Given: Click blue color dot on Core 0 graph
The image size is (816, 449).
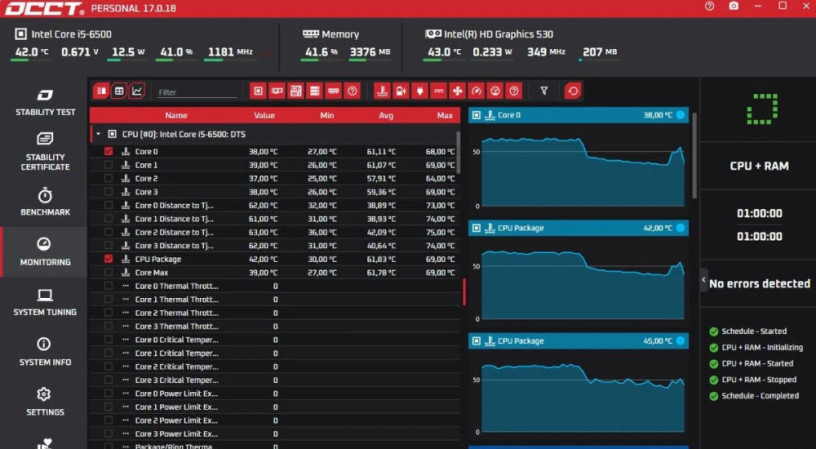Looking at the screenshot, I should click(680, 115).
